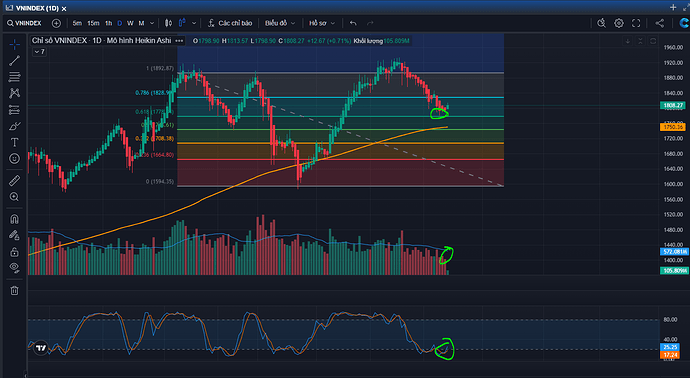
Task: Click the blue 572.081M volume MA label
Action: tap(674, 252)
